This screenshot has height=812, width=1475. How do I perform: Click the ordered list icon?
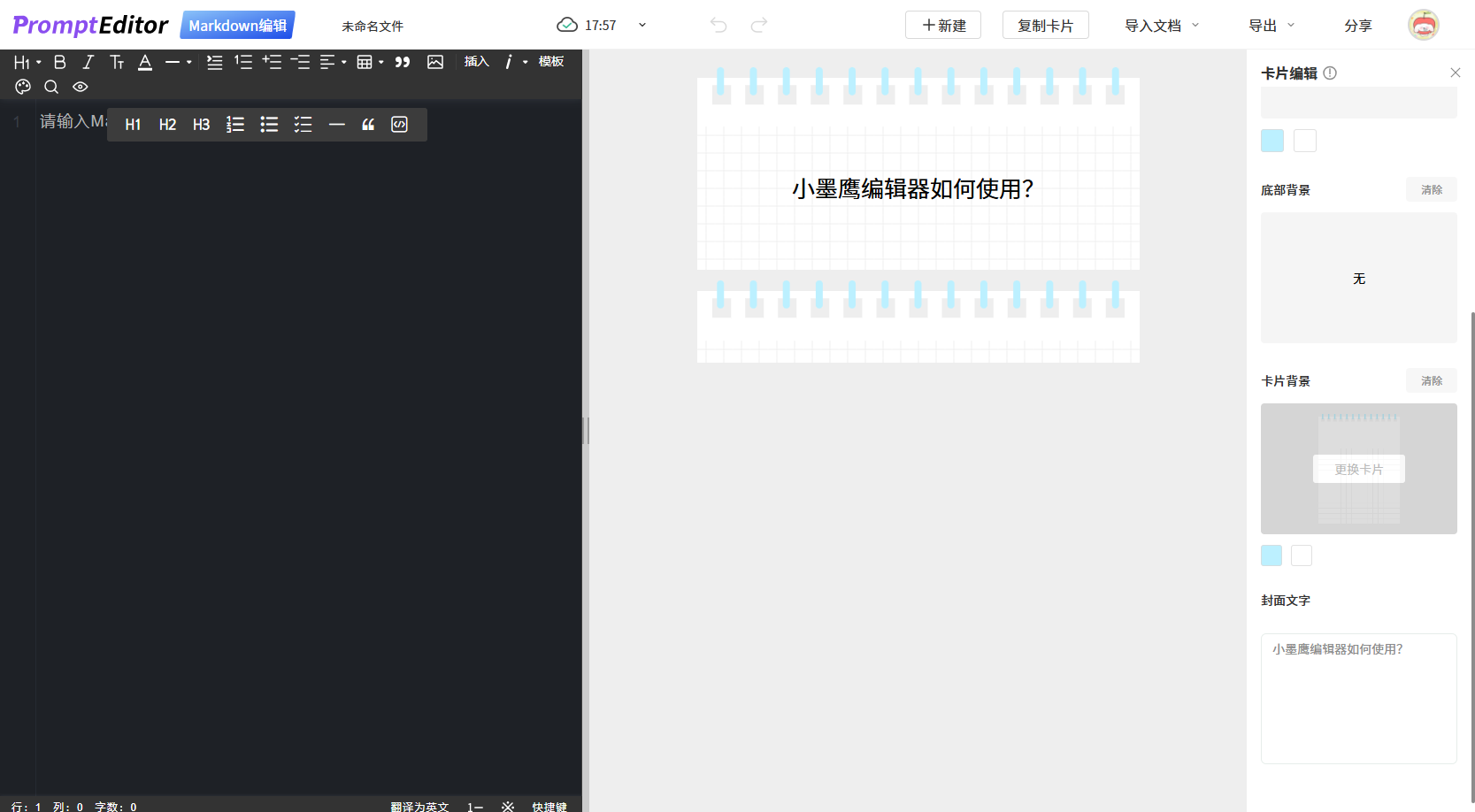click(243, 62)
